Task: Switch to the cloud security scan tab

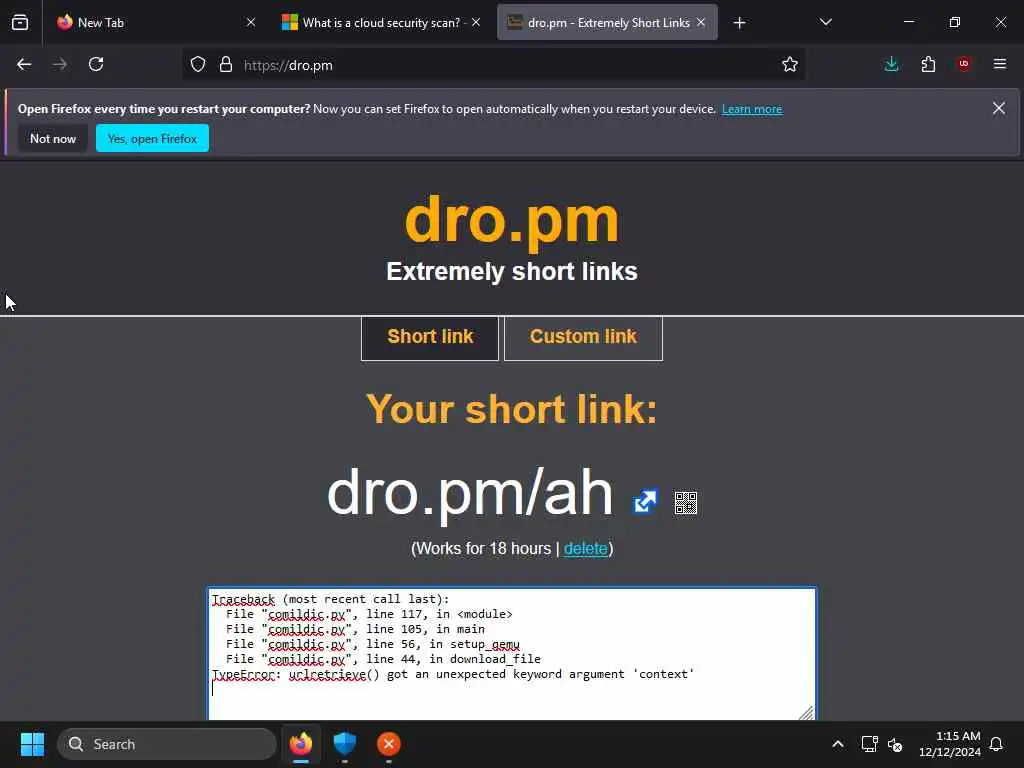Action: tap(381, 22)
